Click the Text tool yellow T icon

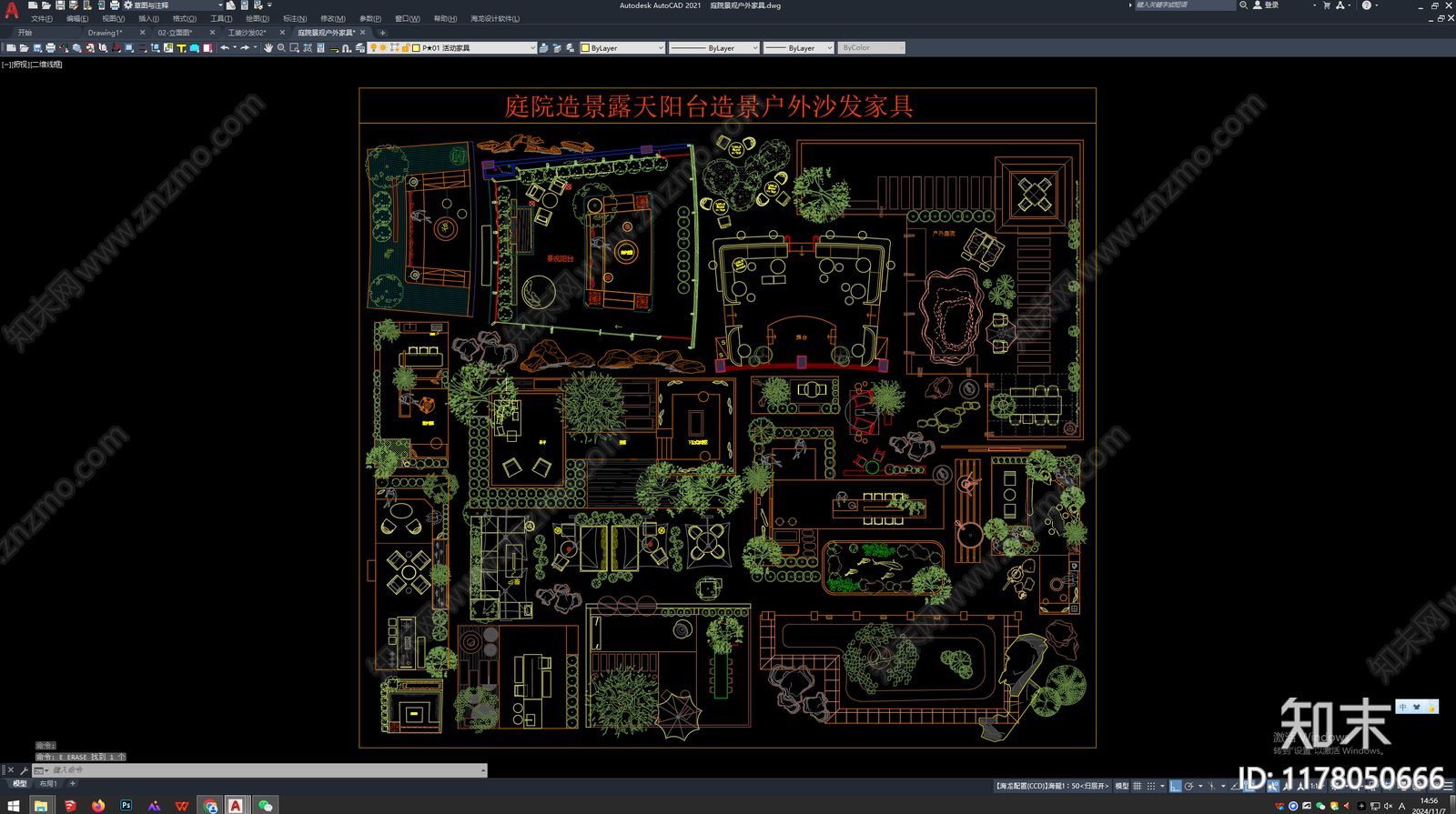pos(181,47)
